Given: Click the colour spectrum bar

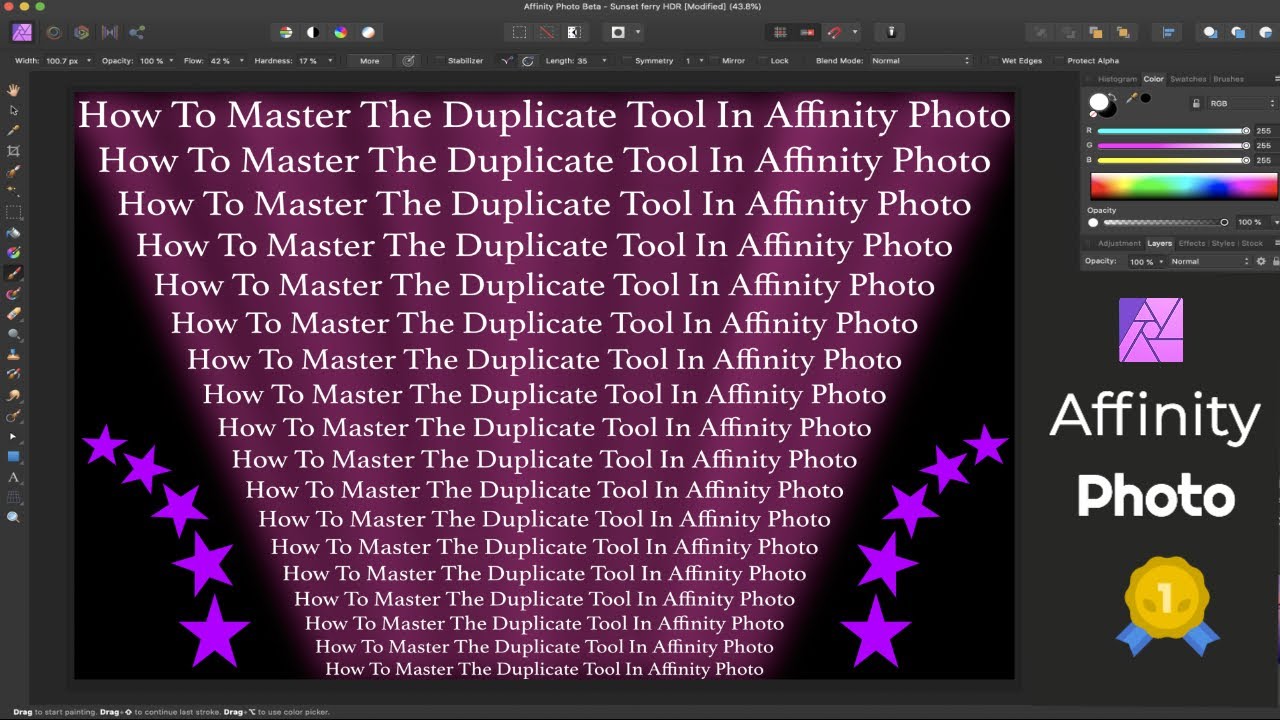Looking at the screenshot, I should (1183, 187).
